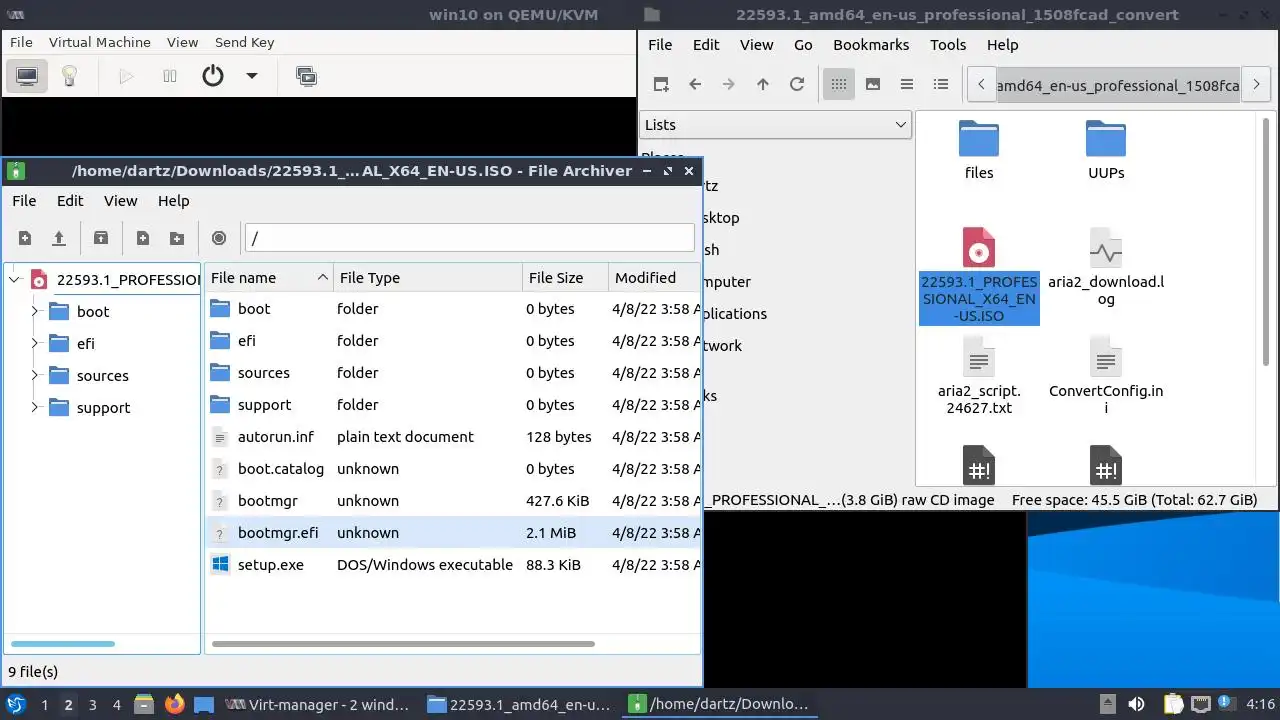1280x720 pixels.
Task: Show VM hardware details with lightbulb icon
Action: (x=69, y=76)
